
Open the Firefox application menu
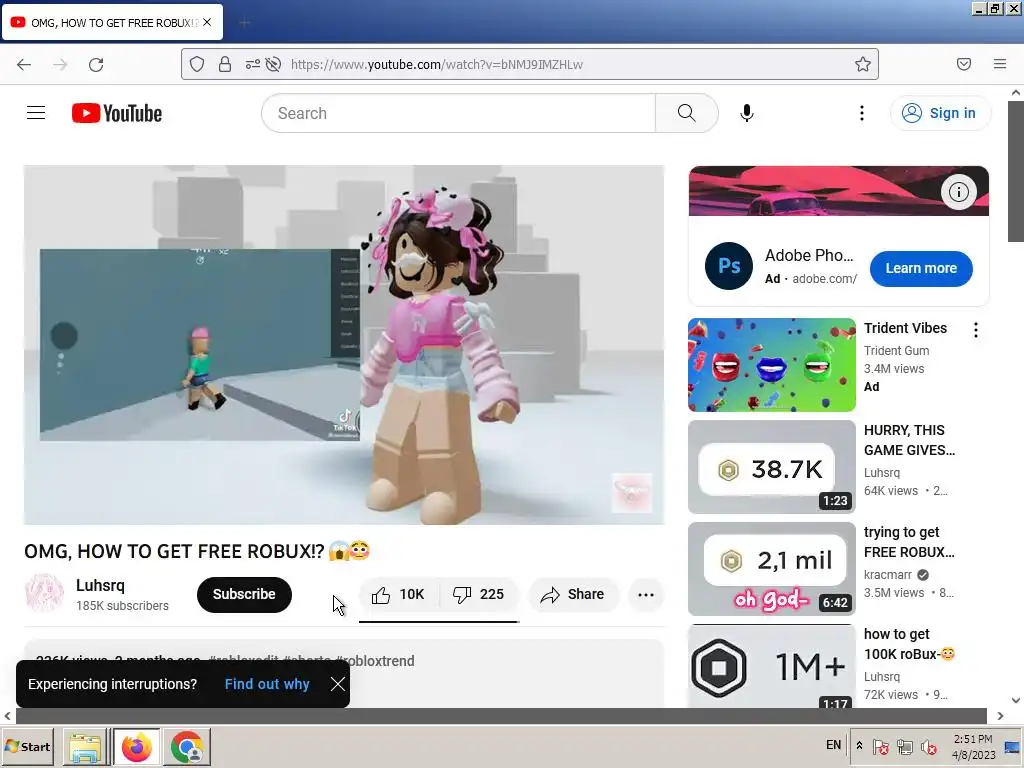coord(1000,64)
